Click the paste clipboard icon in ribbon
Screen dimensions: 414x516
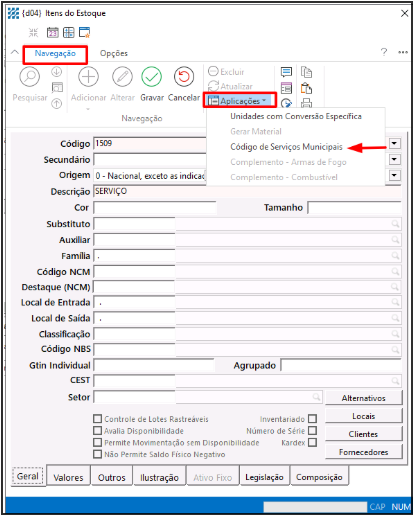[x=306, y=88]
